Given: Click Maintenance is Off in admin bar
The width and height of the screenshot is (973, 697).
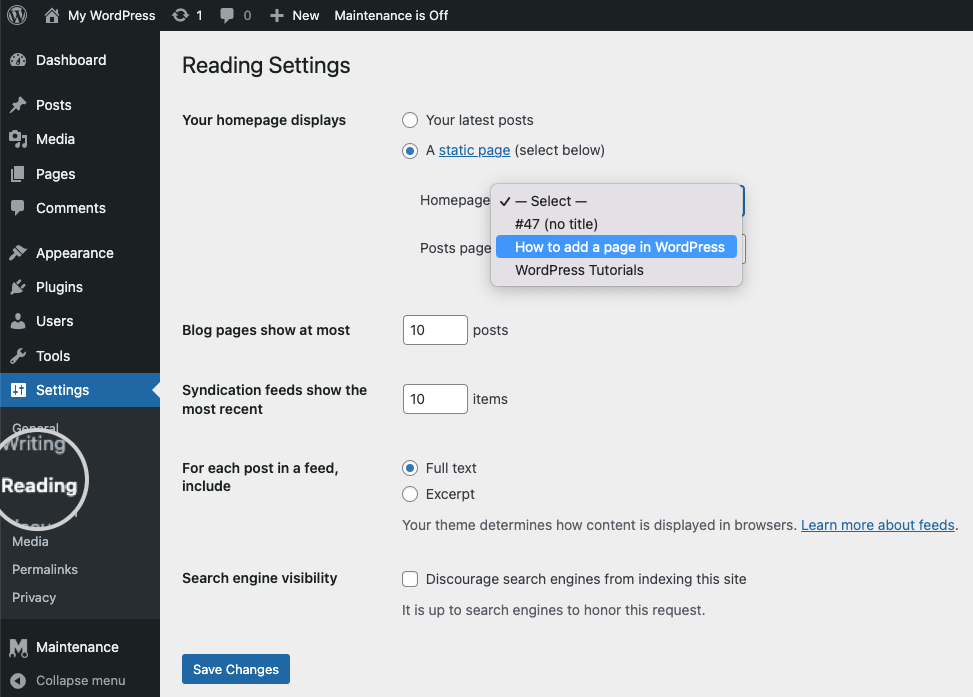Looking at the screenshot, I should [391, 16].
